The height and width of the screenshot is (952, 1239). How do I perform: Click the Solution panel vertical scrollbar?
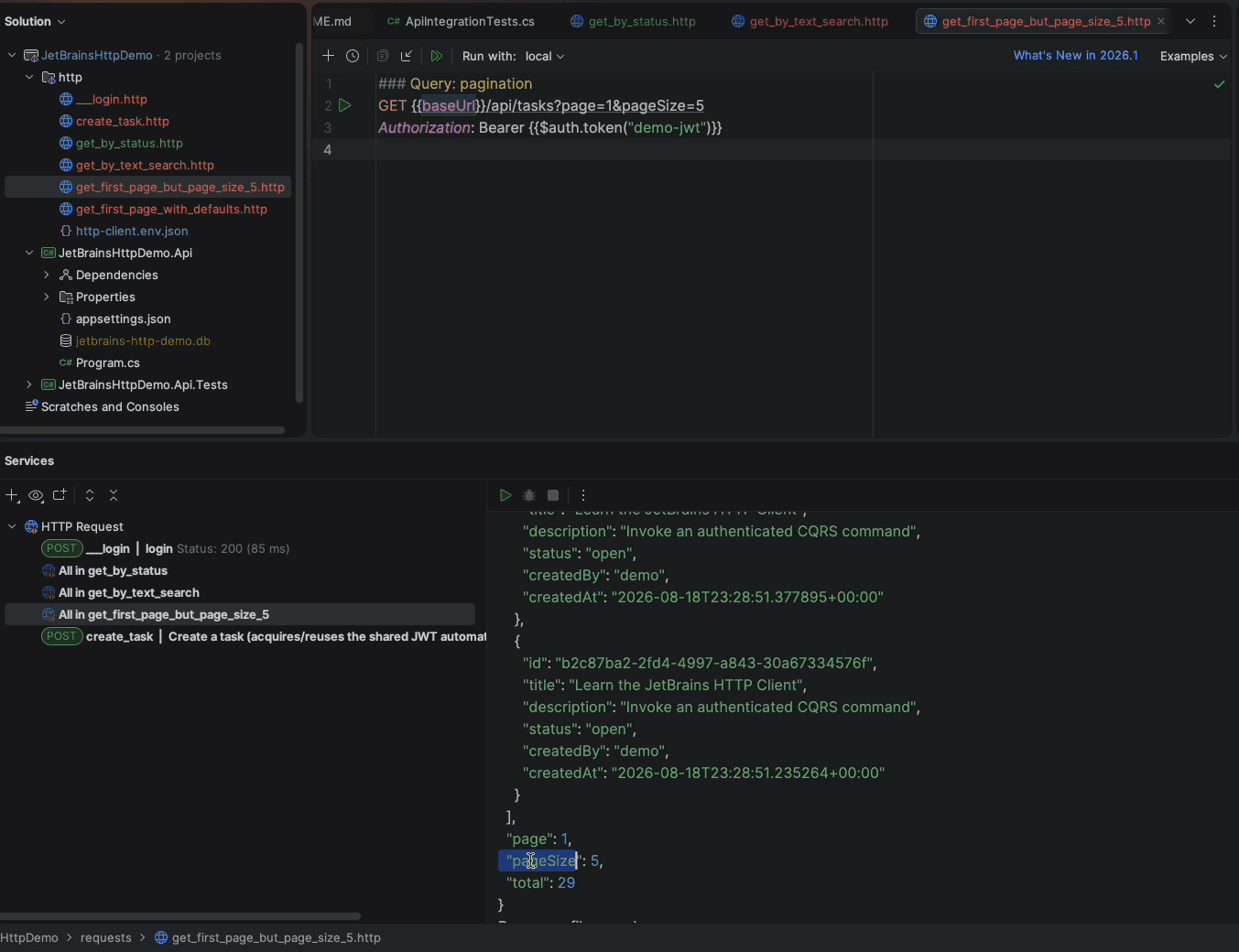click(x=299, y=222)
